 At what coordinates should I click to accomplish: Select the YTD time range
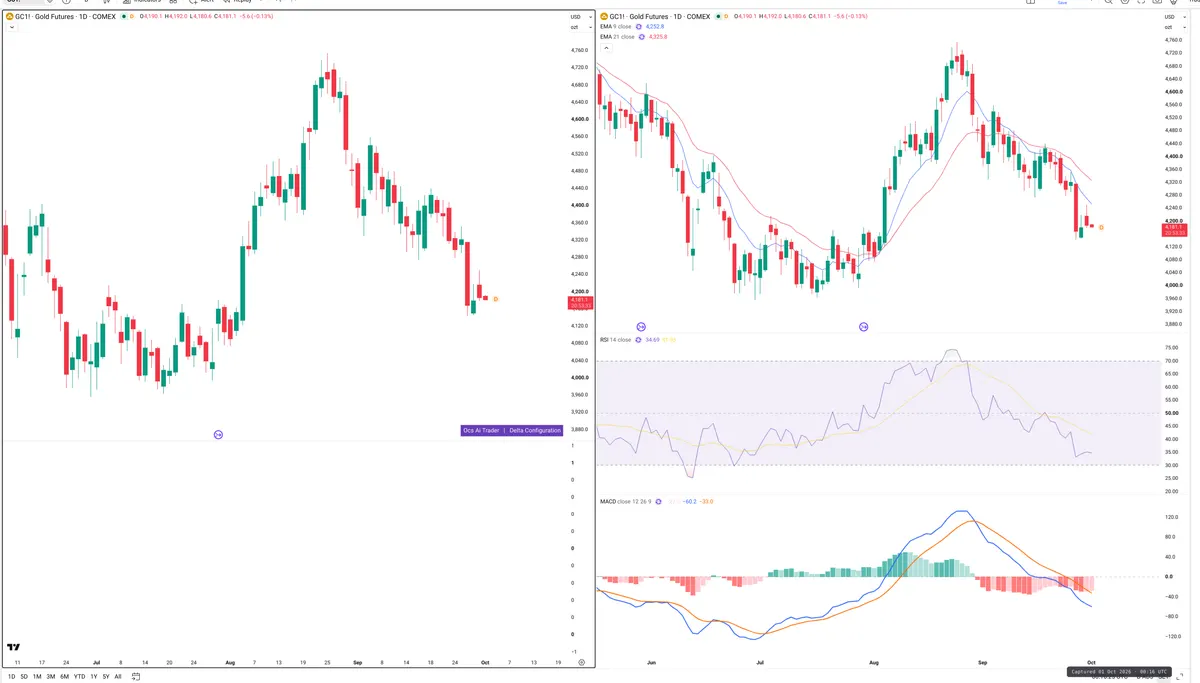[79, 677]
